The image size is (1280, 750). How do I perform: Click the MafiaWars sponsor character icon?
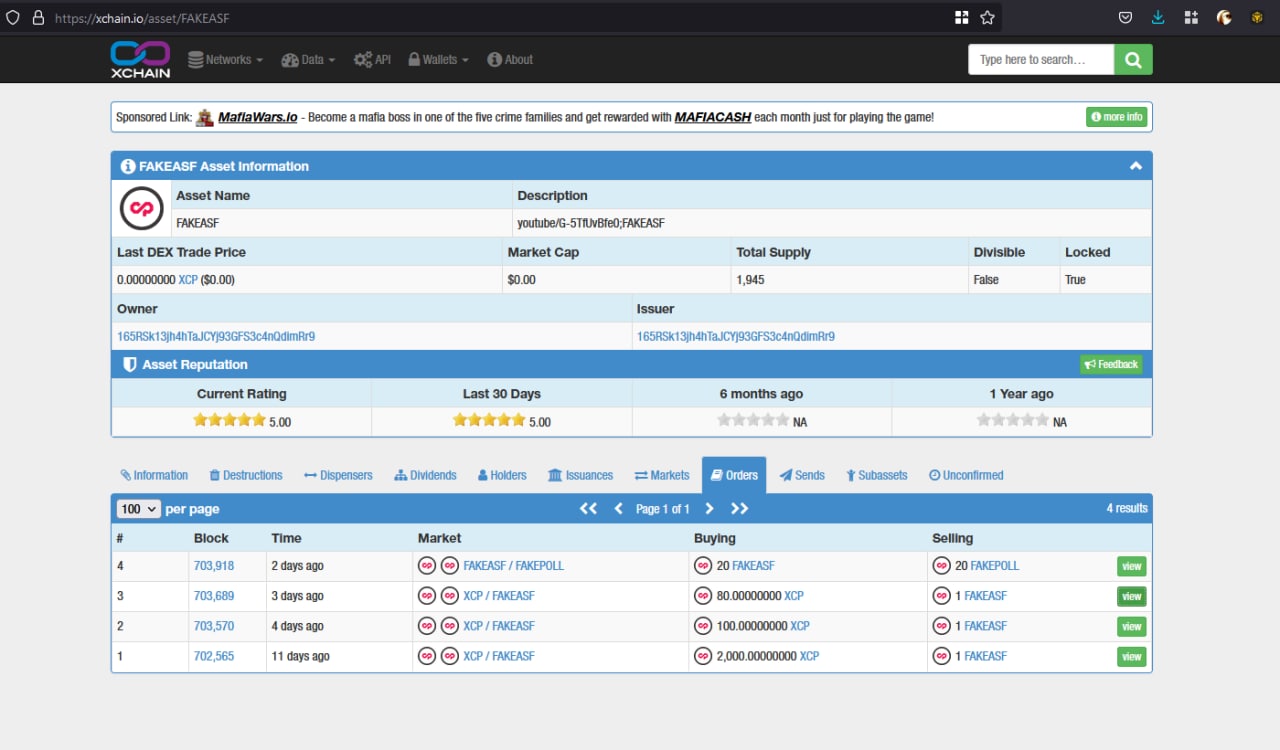coord(204,117)
